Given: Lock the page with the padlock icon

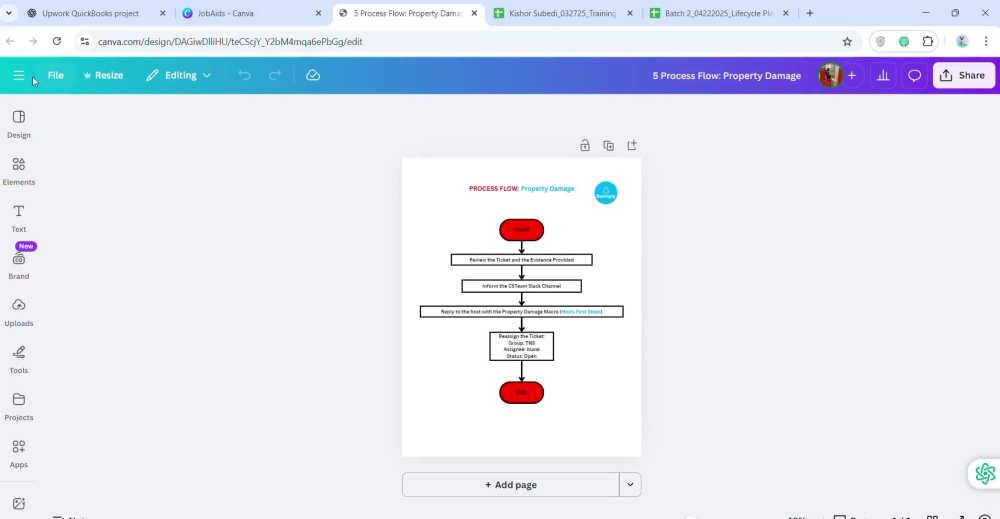Looking at the screenshot, I should click(x=585, y=145).
